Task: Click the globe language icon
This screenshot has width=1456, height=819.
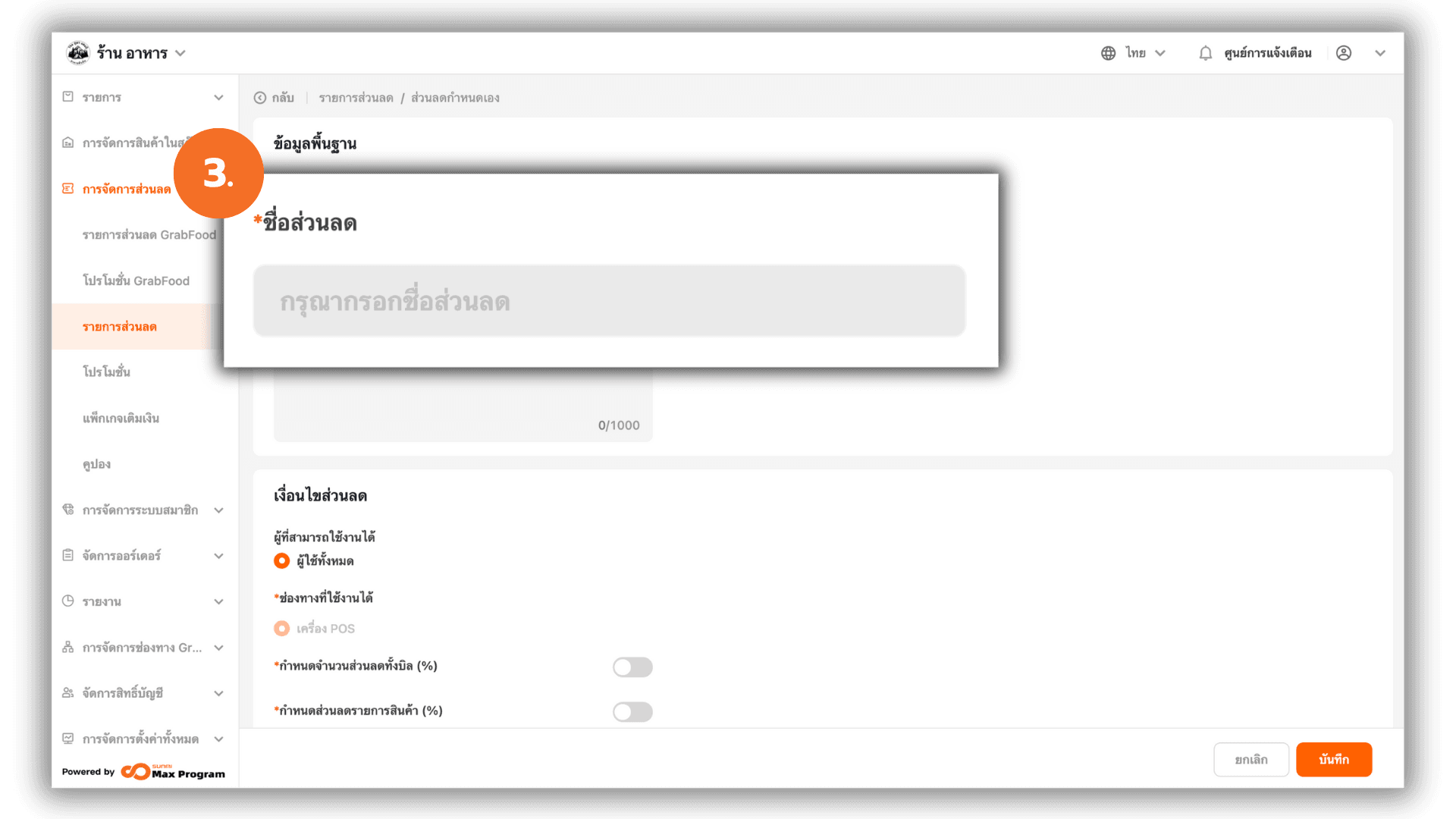Action: point(1108,53)
